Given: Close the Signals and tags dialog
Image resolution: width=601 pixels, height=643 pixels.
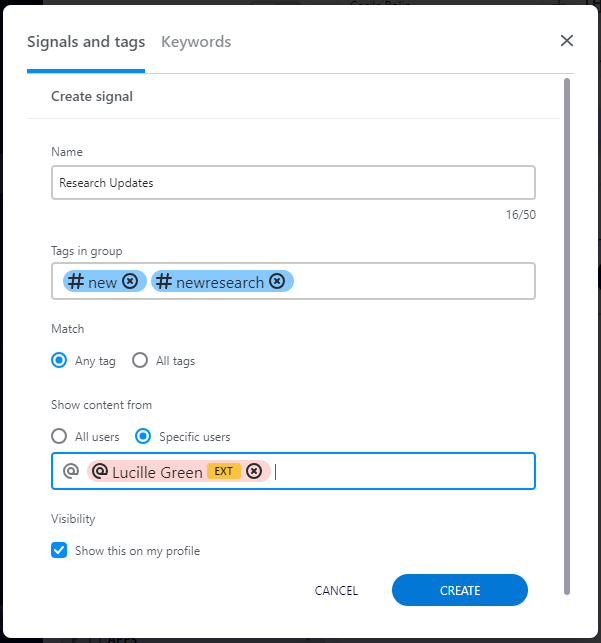Looking at the screenshot, I should 567,41.
